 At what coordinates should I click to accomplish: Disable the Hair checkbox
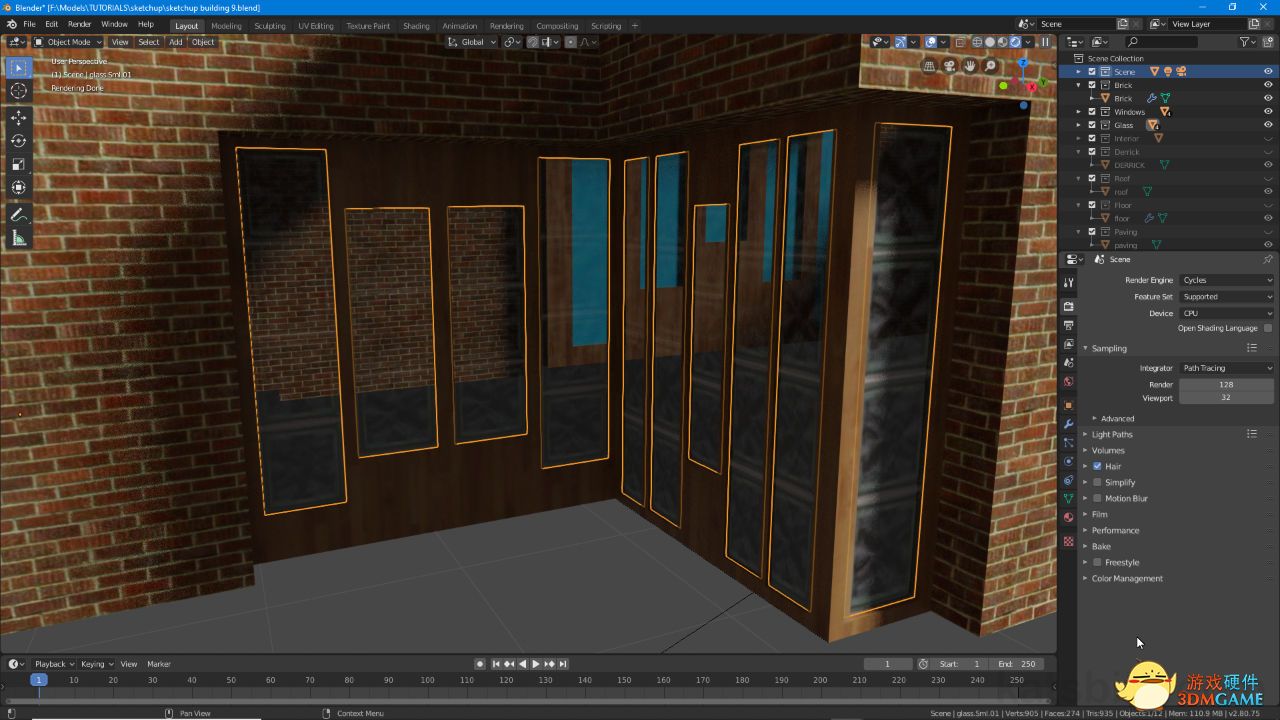point(1097,466)
